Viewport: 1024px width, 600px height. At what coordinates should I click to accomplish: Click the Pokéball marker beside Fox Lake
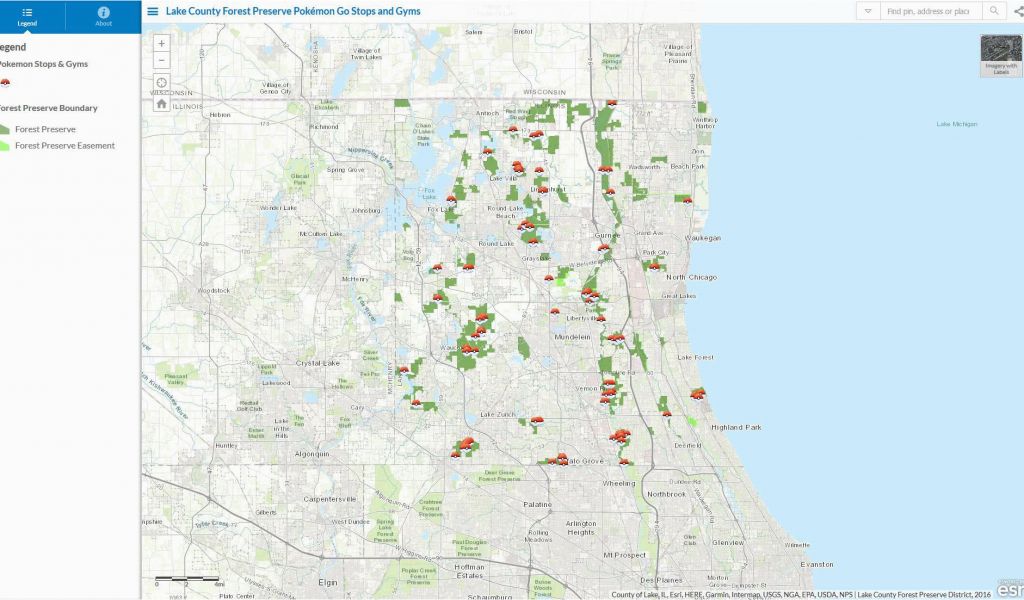coord(451,199)
